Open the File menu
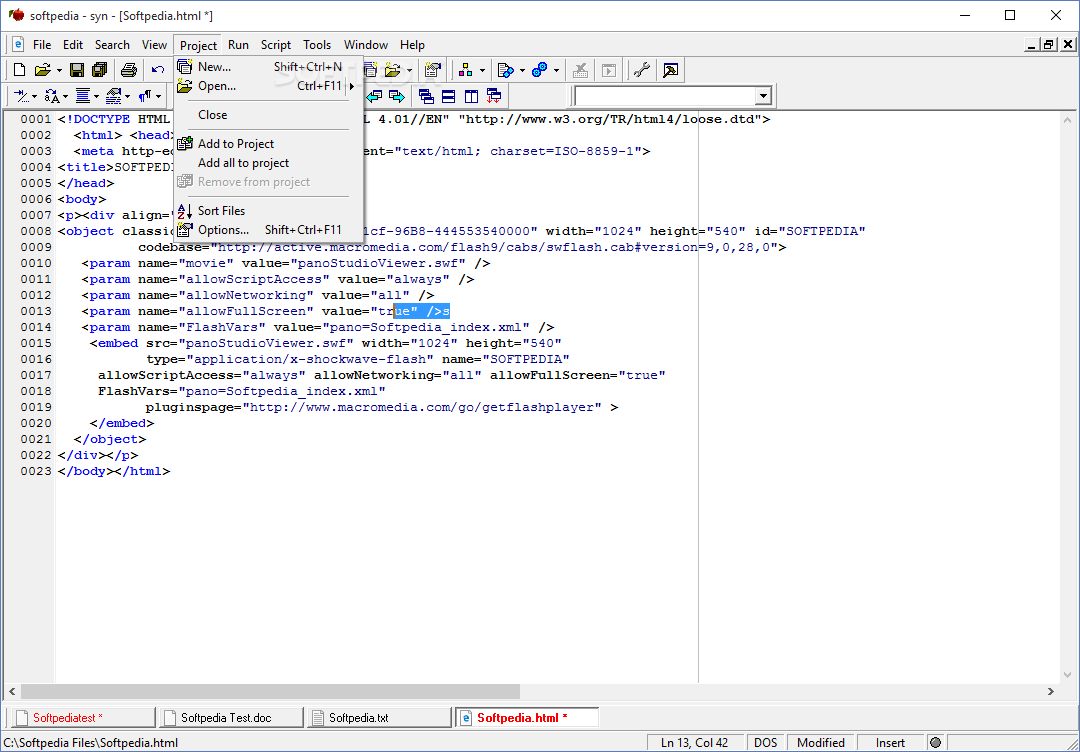This screenshot has height=752, width=1080. click(x=42, y=45)
